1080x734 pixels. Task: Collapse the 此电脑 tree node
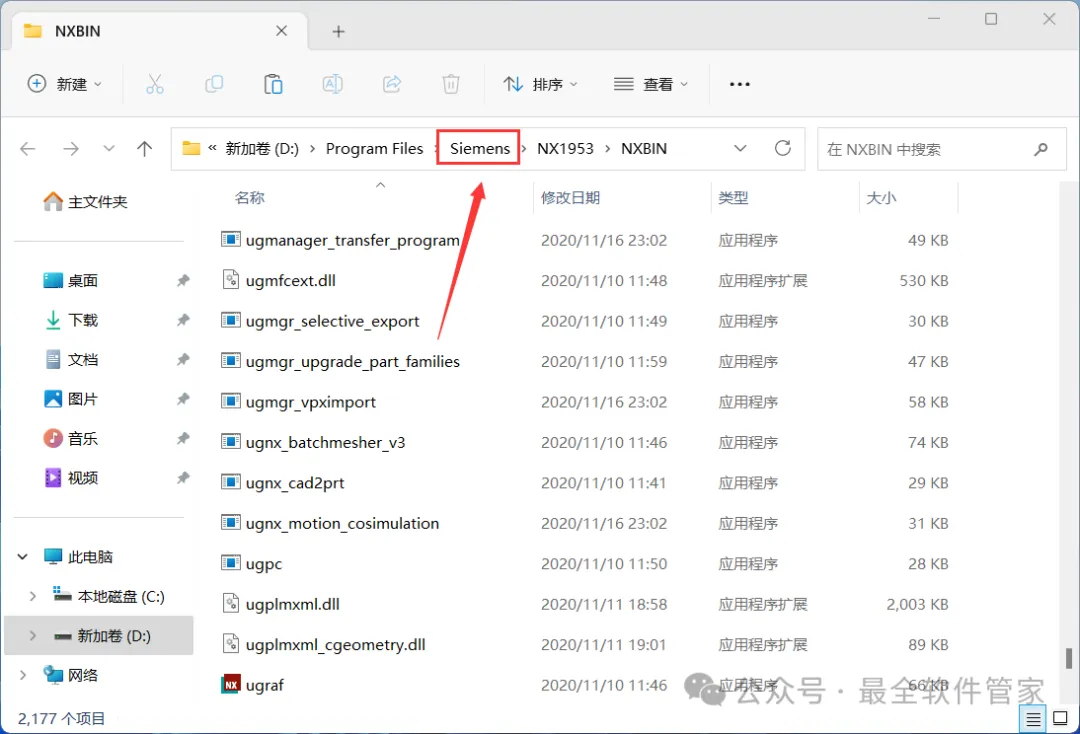pyautogui.click(x=23, y=556)
